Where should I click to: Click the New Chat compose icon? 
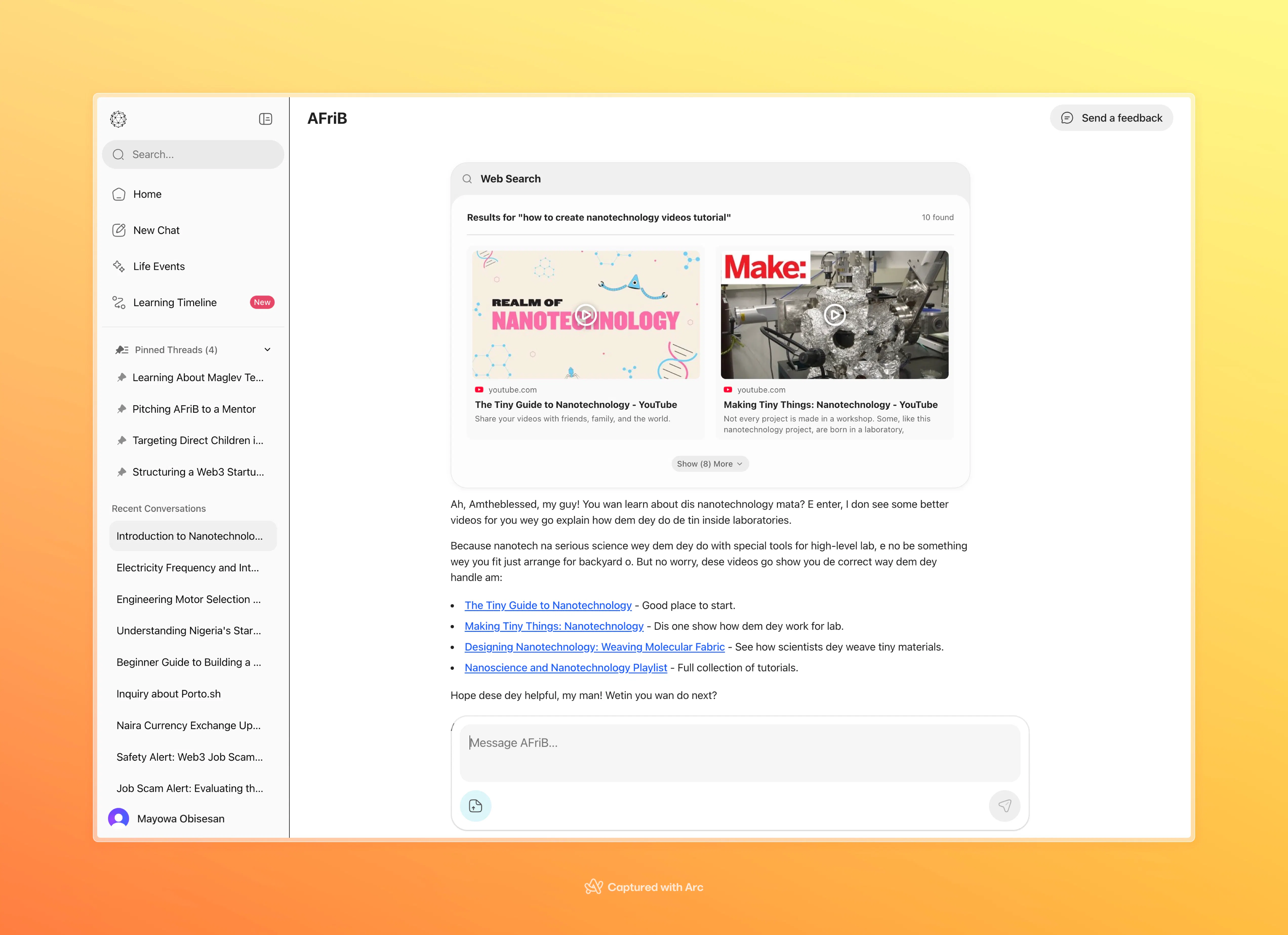[x=119, y=230]
